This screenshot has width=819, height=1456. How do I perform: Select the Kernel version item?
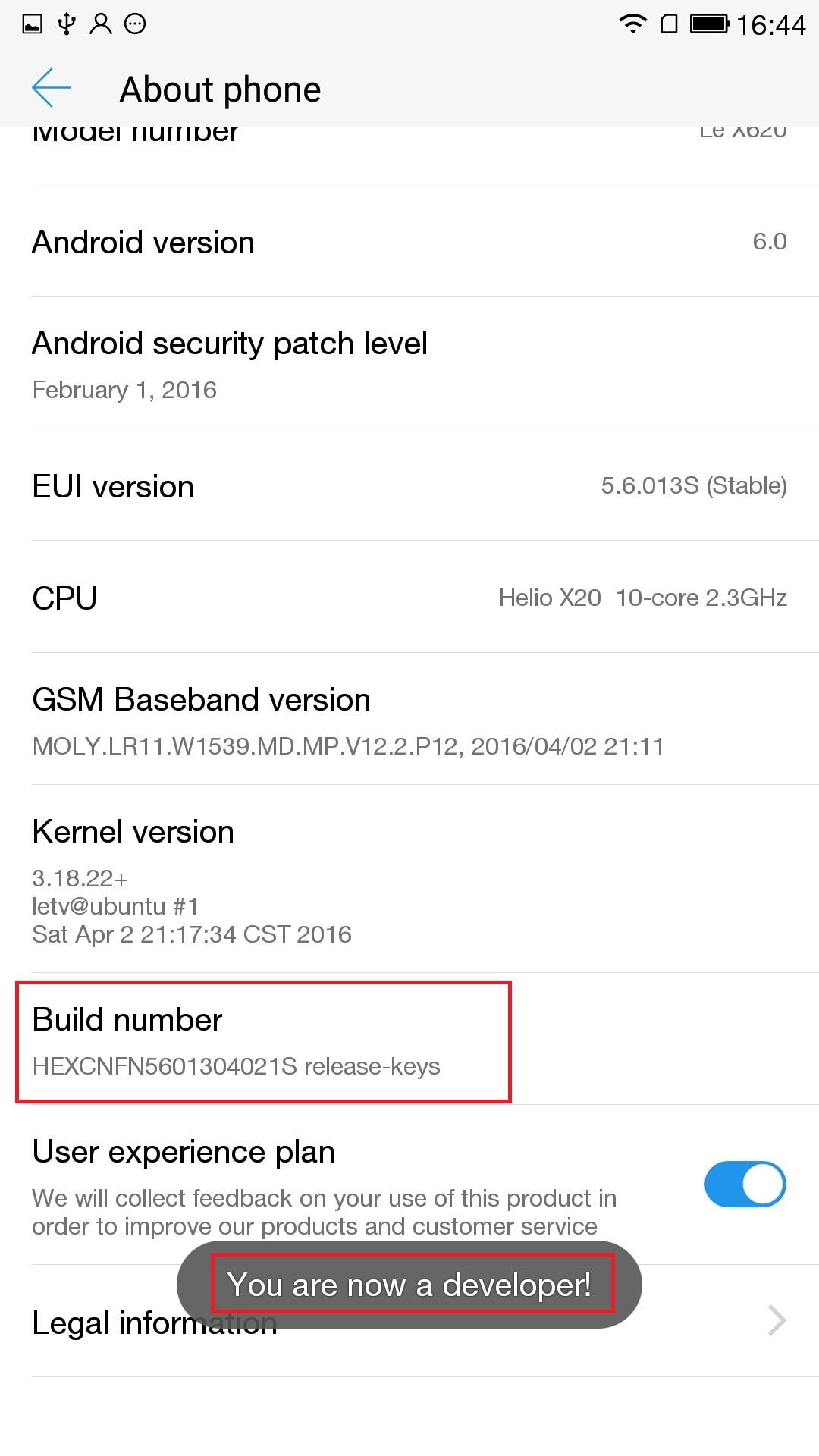coord(409,879)
